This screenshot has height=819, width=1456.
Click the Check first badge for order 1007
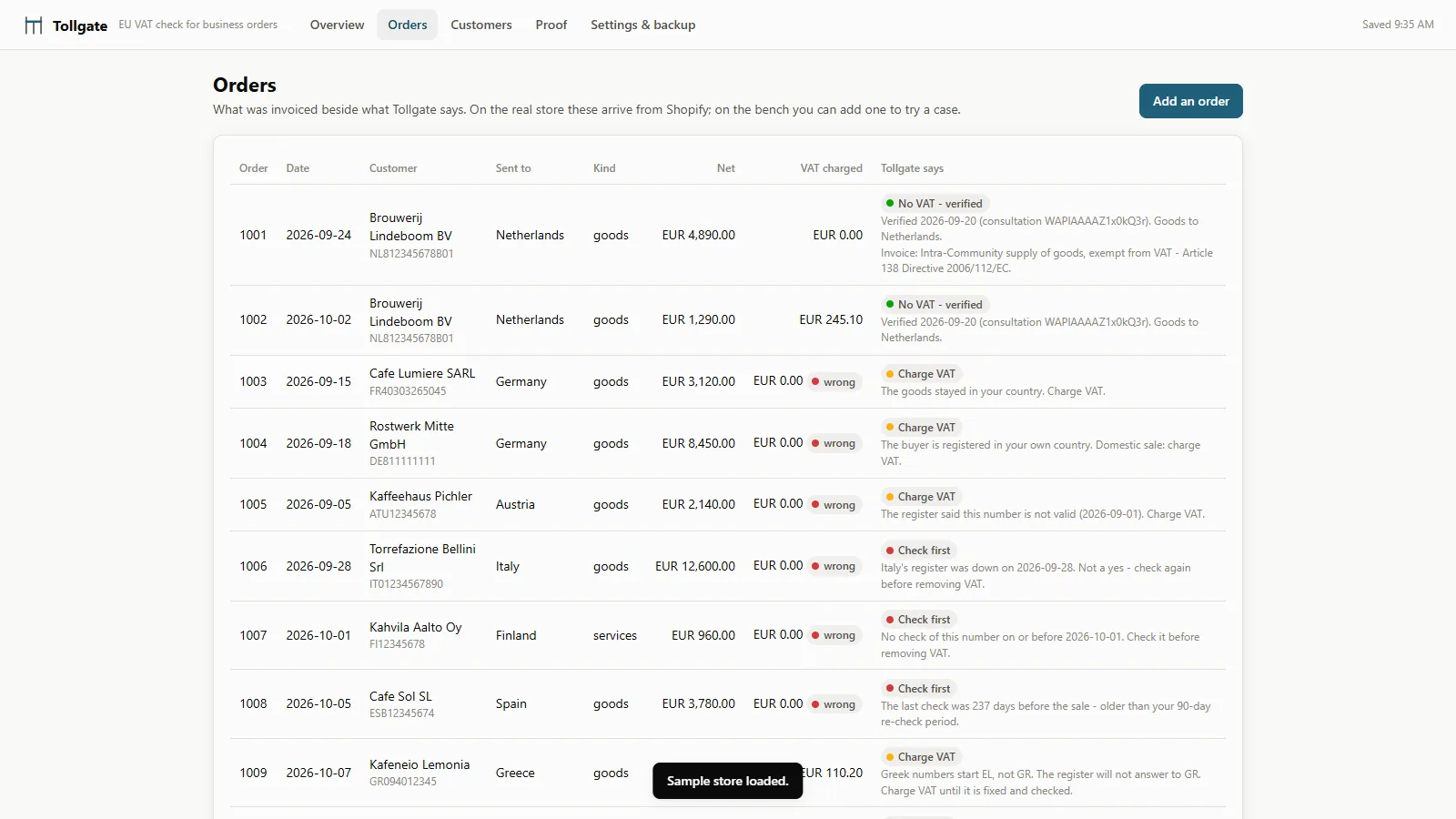pos(918,620)
